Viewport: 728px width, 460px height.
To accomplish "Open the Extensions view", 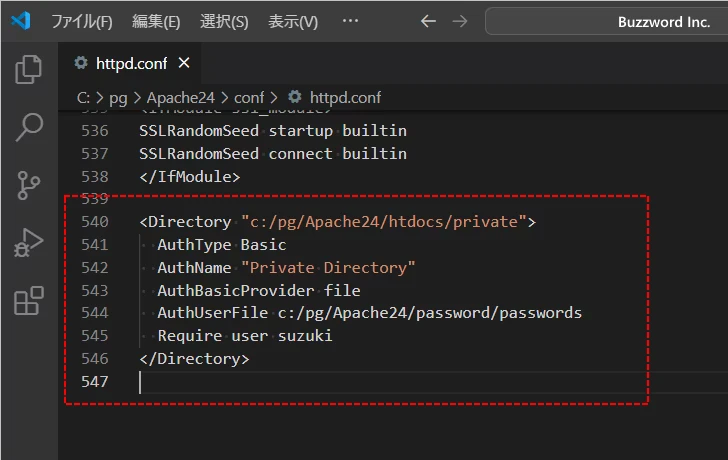I will [29, 301].
